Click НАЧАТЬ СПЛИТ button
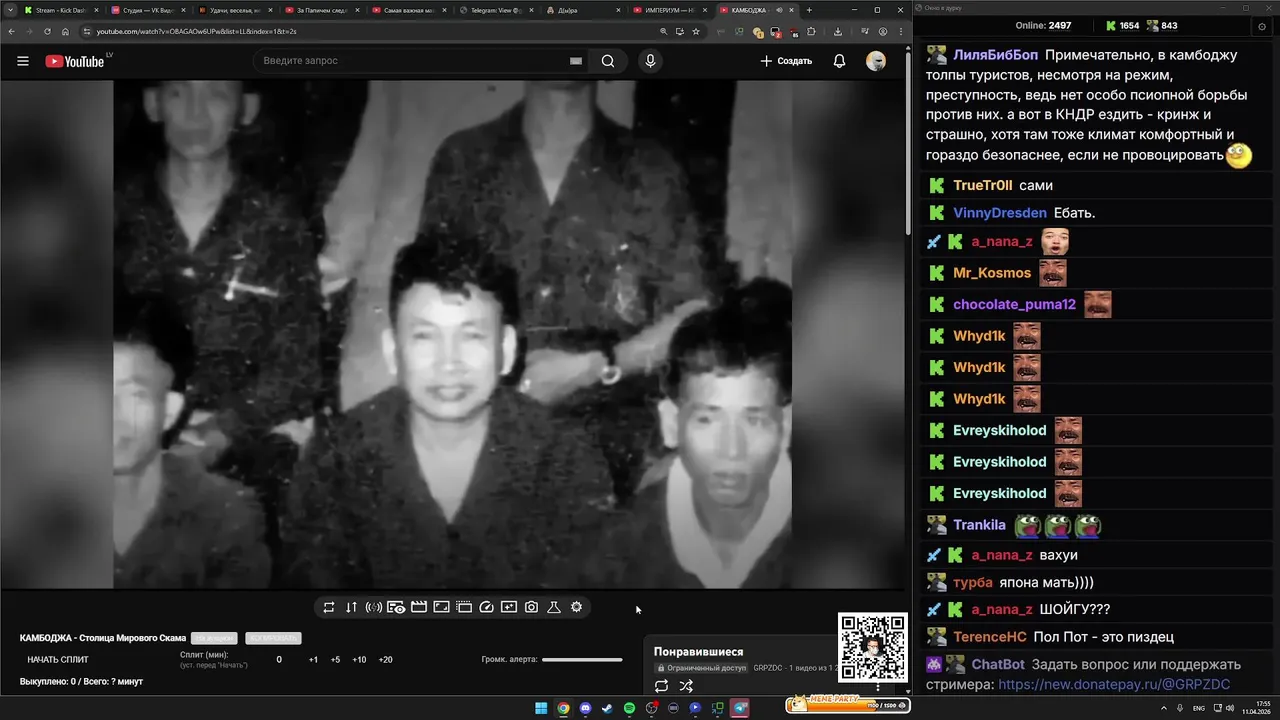 pos(58,660)
